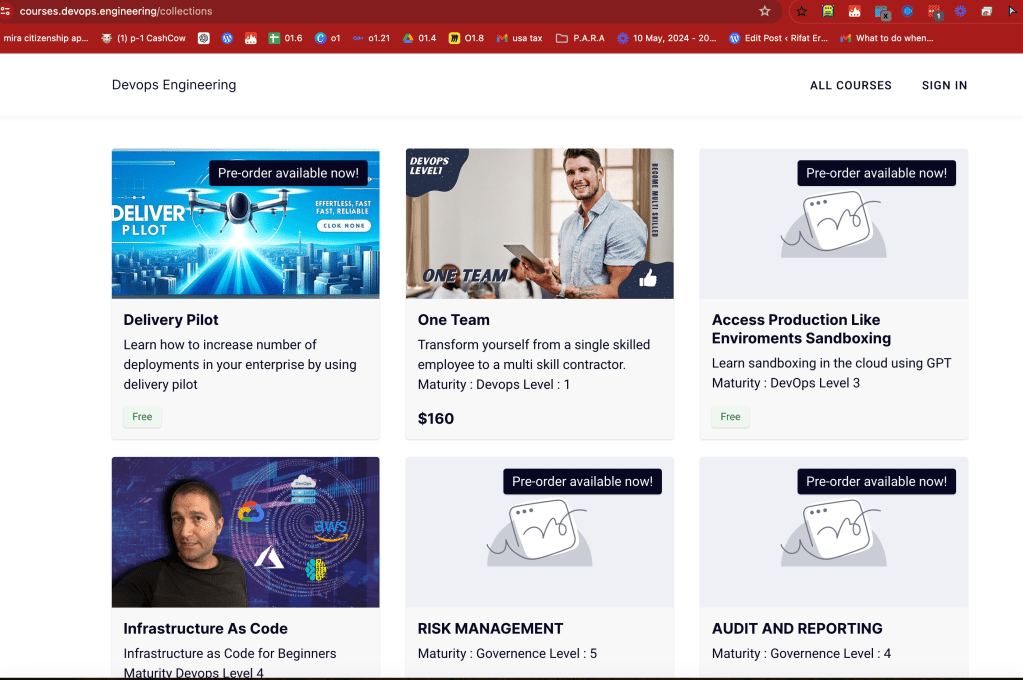Screen dimensions: 1023x680
Task: Click the RISK MANAGEMENT placeholder image
Action: (540, 533)
